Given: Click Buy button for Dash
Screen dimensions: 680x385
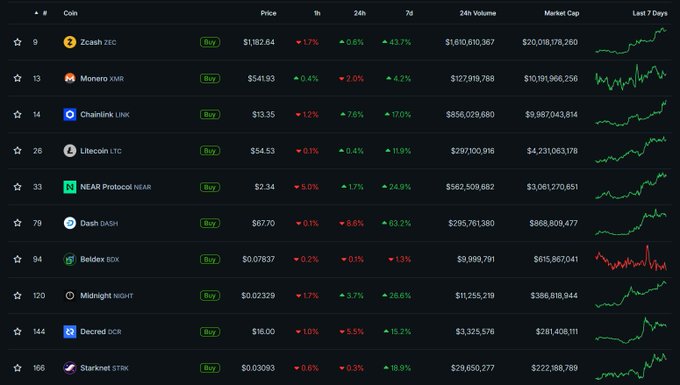Looking at the screenshot, I should tap(210, 223).
